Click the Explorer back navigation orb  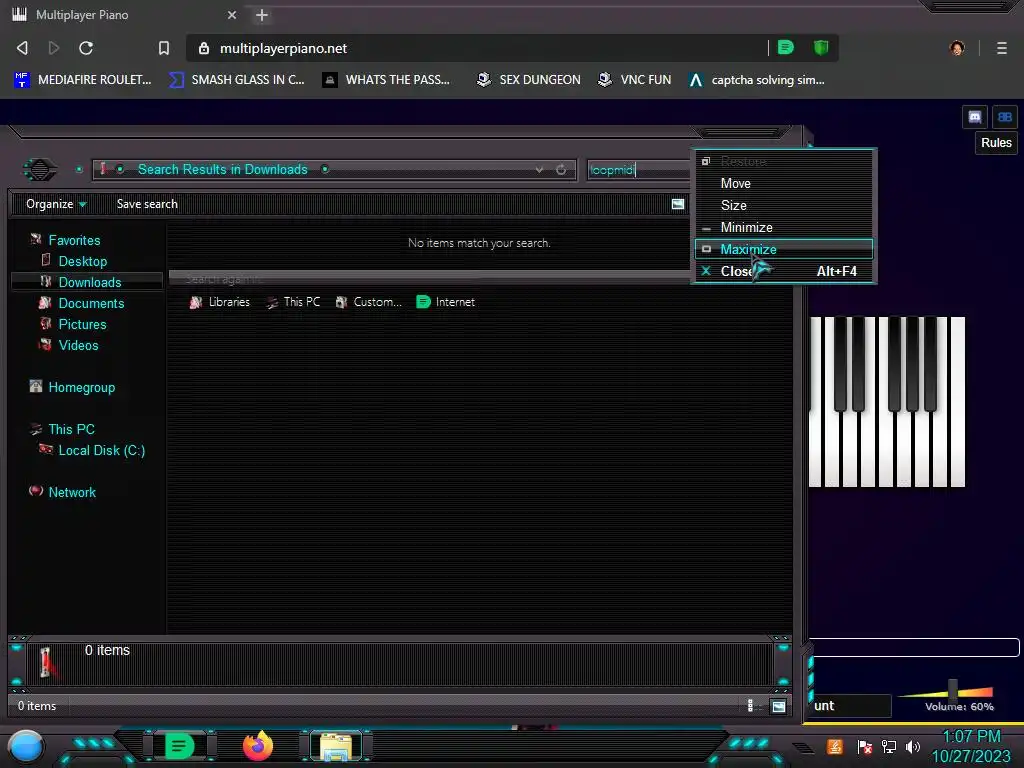click(40, 170)
